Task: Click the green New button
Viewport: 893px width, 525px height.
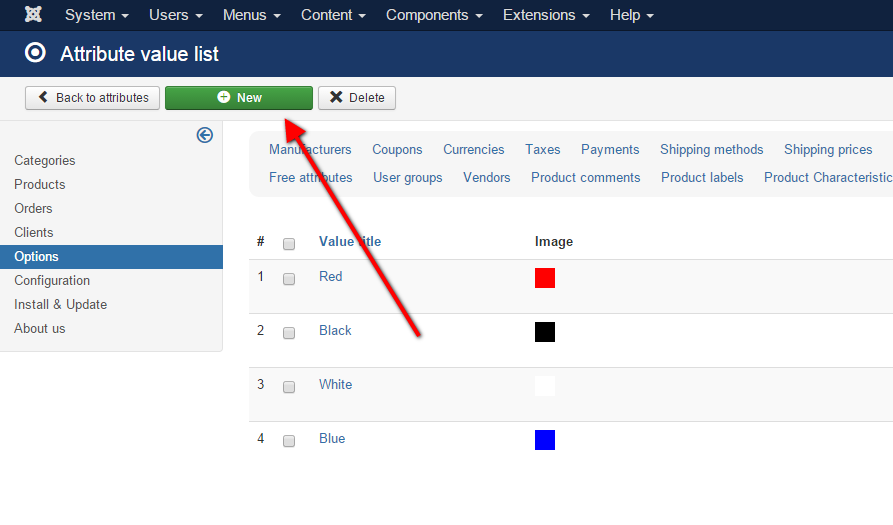Action: (239, 97)
